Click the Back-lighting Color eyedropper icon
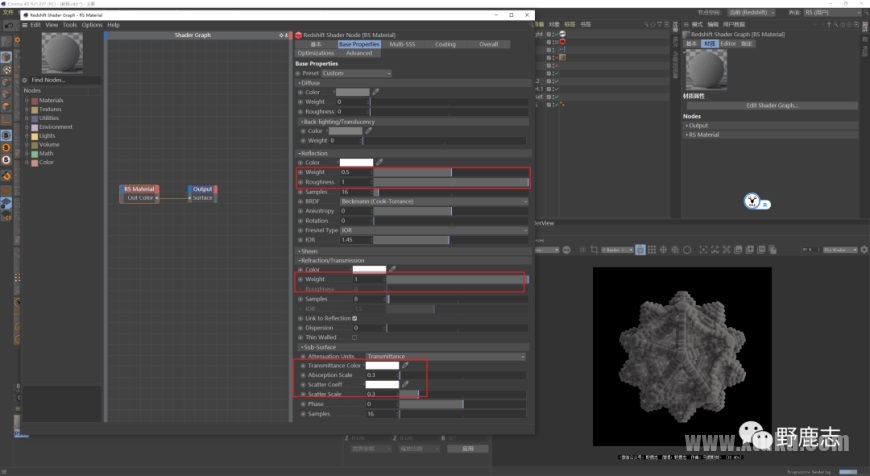The height and width of the screenshot is (476, 870). pyautogui.click(x=368, y=131)
